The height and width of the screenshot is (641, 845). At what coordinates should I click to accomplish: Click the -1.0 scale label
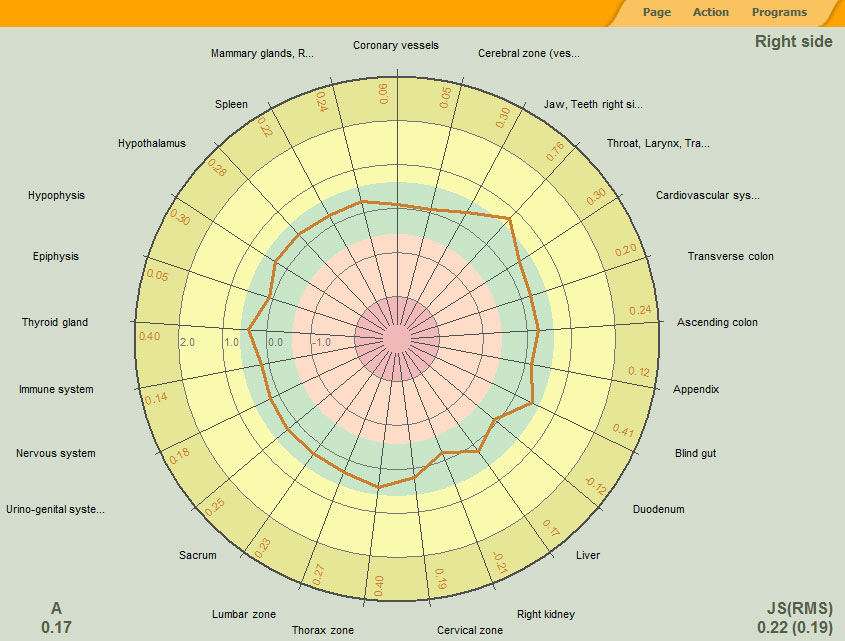321,342
